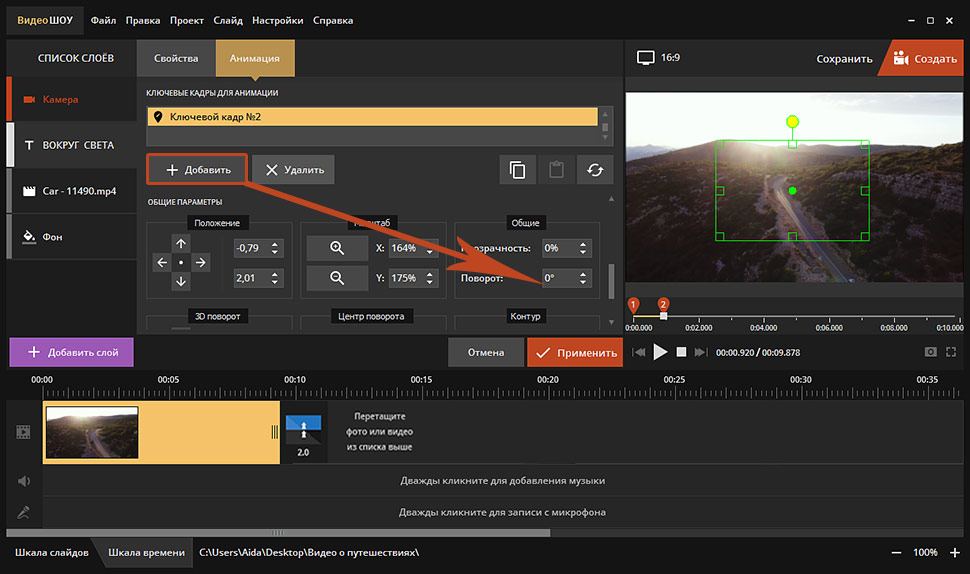Open the Правка menu
This screenshot has height=574, width=970.
pyautogui.click(x=143, y=20)
